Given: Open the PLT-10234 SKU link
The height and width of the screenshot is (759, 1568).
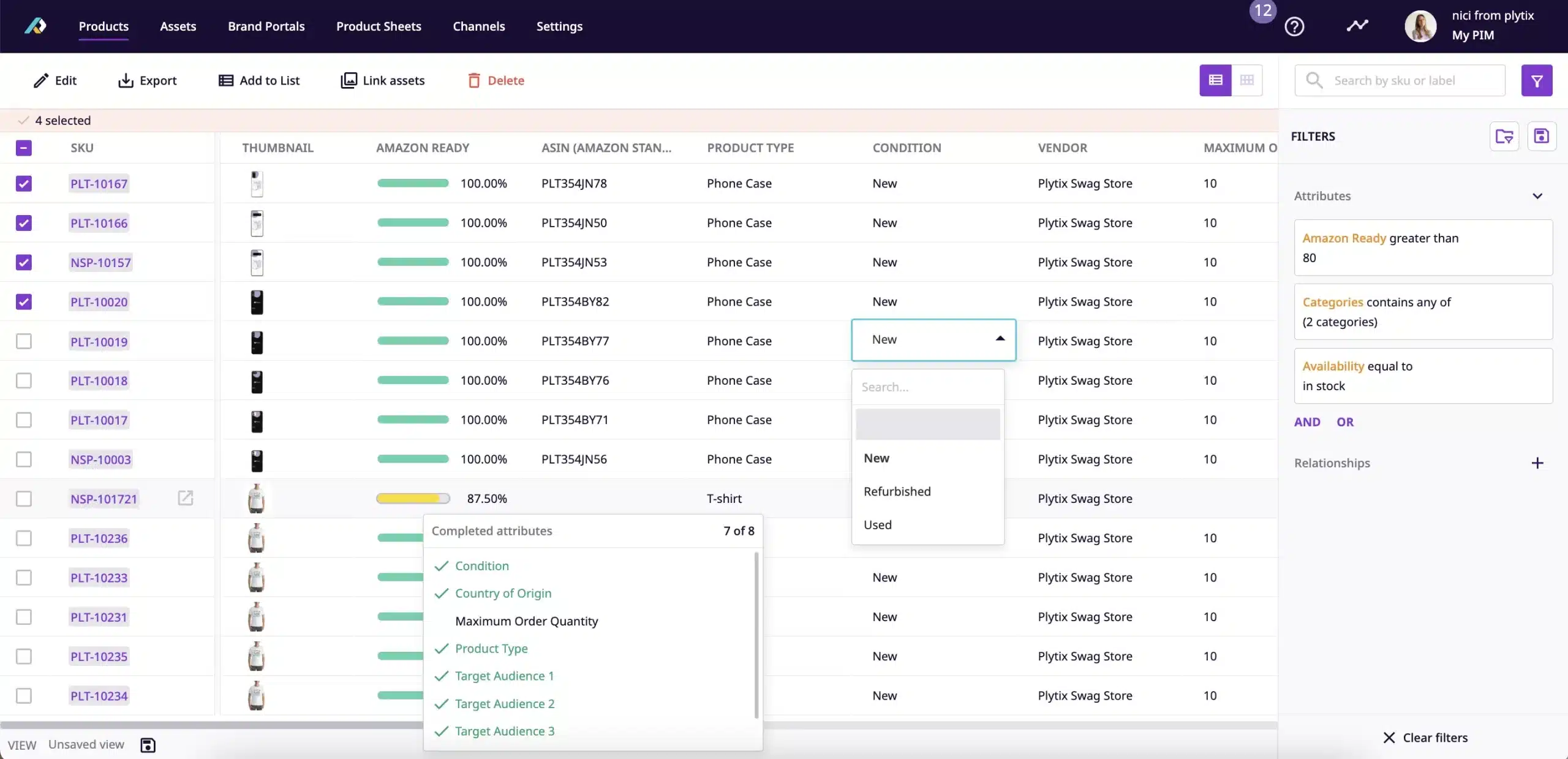Looking at the screenshot, I should [x=99, y=696].
